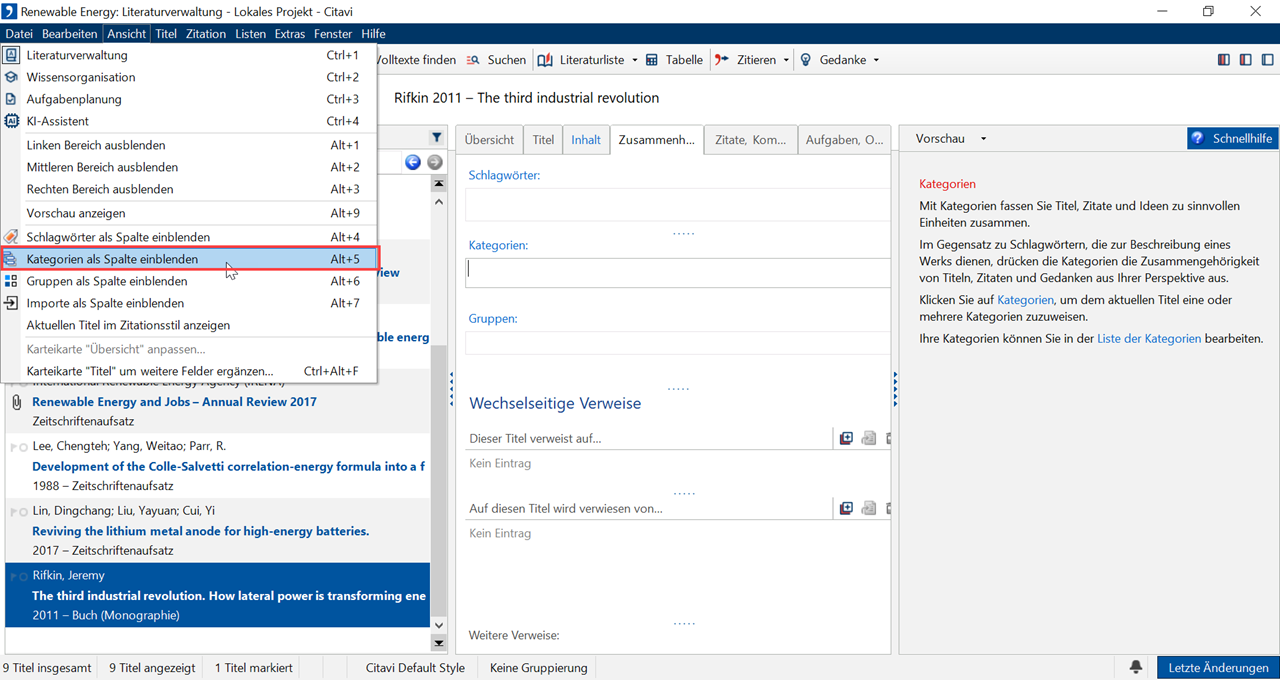Toggle left pane layout icon in toolbar

[1223, 60]
